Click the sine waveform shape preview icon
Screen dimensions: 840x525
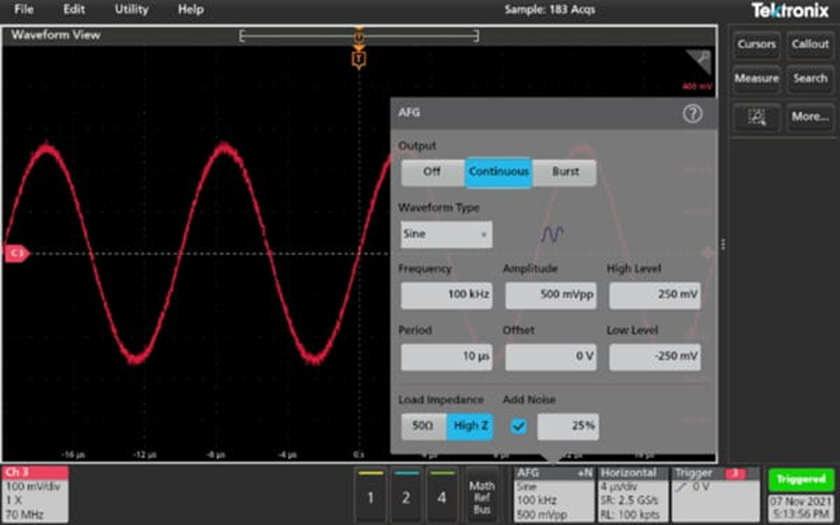[552, 234]
